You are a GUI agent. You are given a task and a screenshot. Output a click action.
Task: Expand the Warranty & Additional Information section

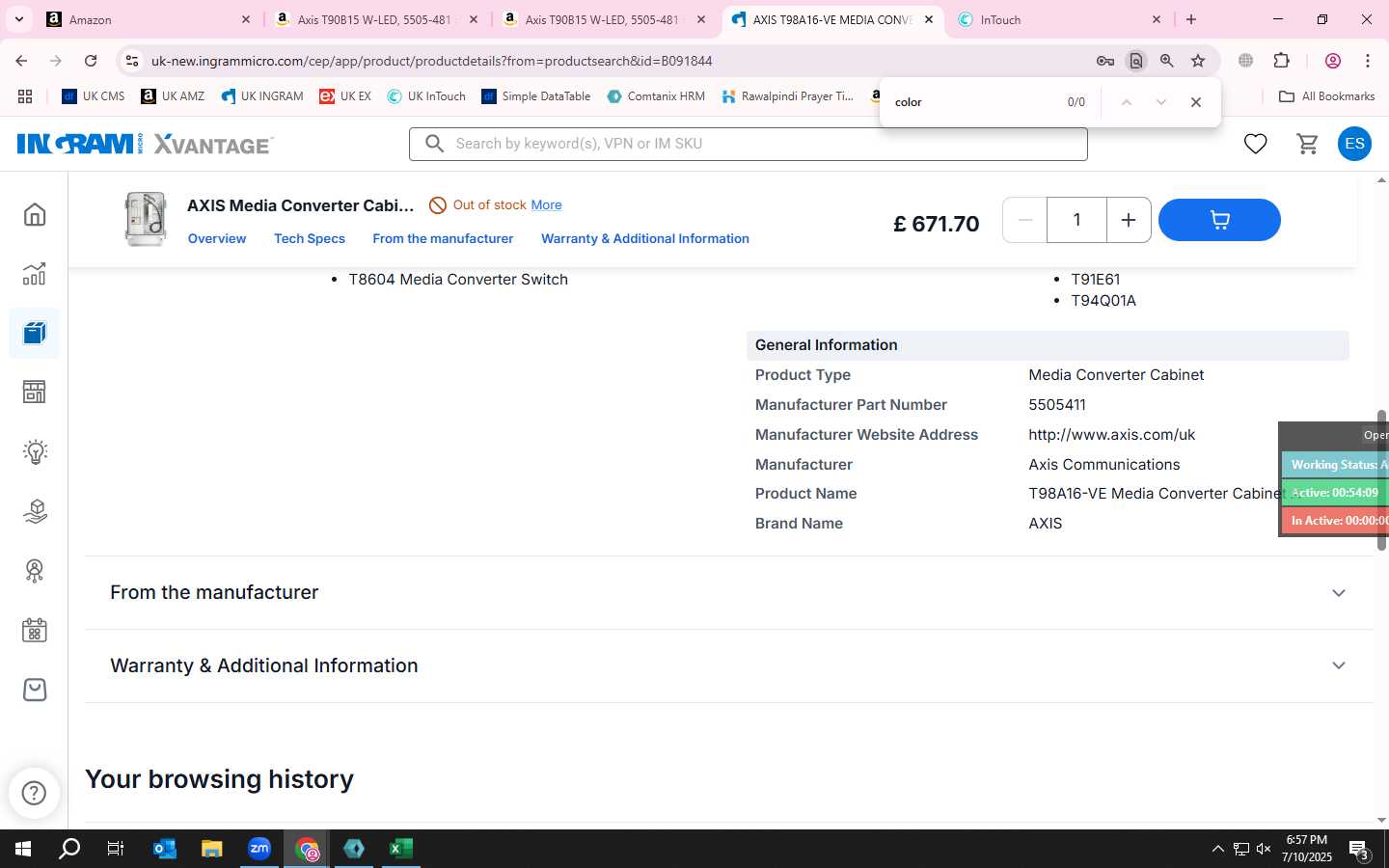[x=729, y=665]
